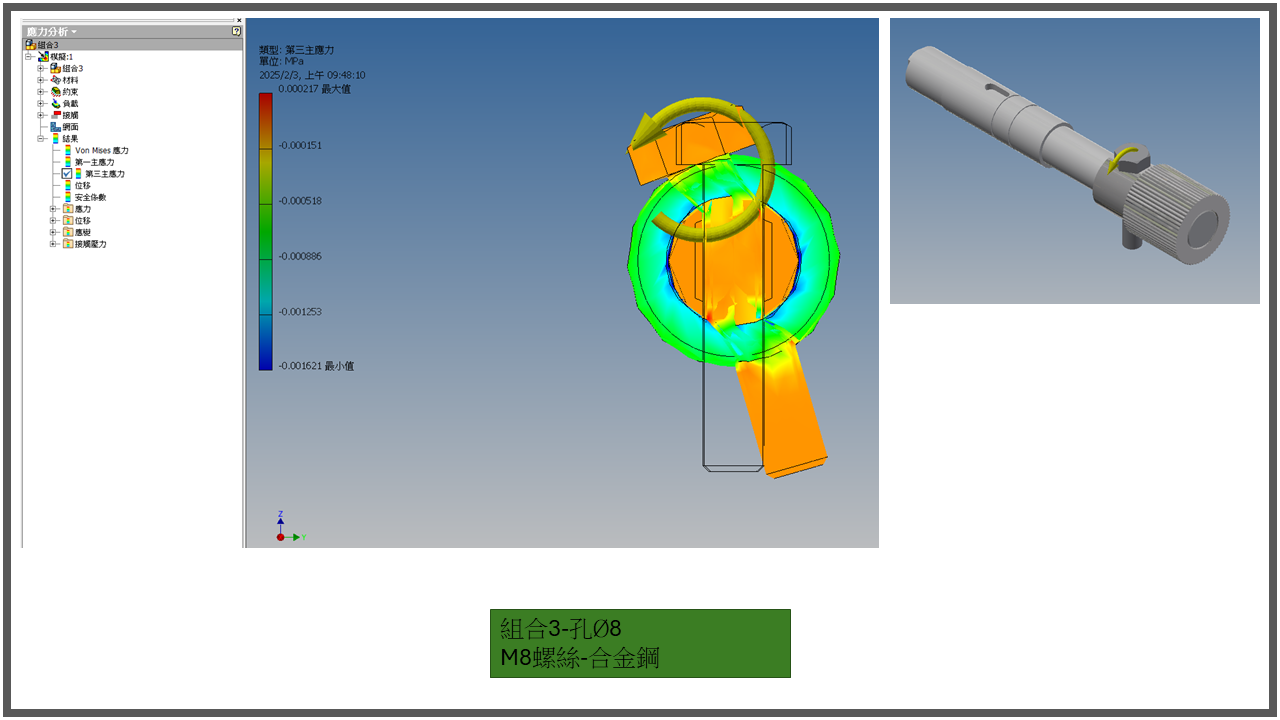Select the 材料 materials icon in the tree

(x=55, y=80)
